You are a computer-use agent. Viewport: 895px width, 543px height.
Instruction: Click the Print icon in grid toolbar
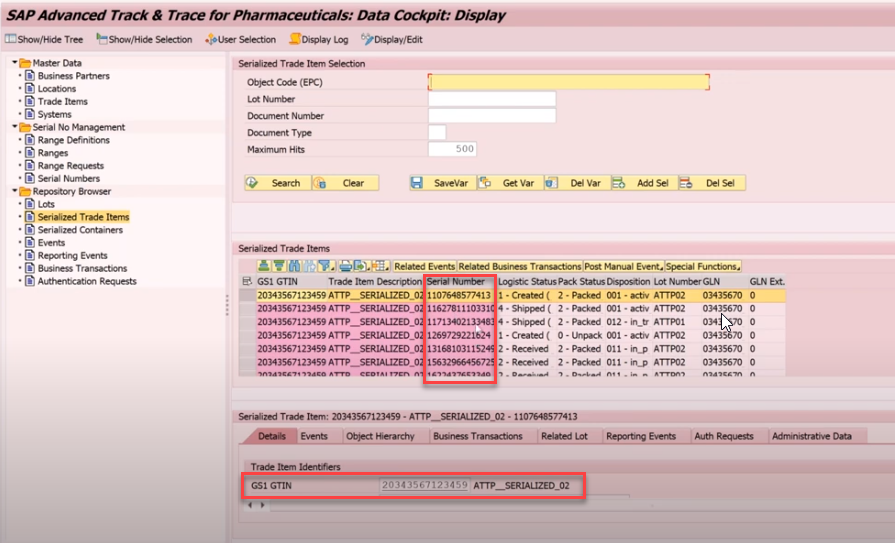[x=345, y=266]
